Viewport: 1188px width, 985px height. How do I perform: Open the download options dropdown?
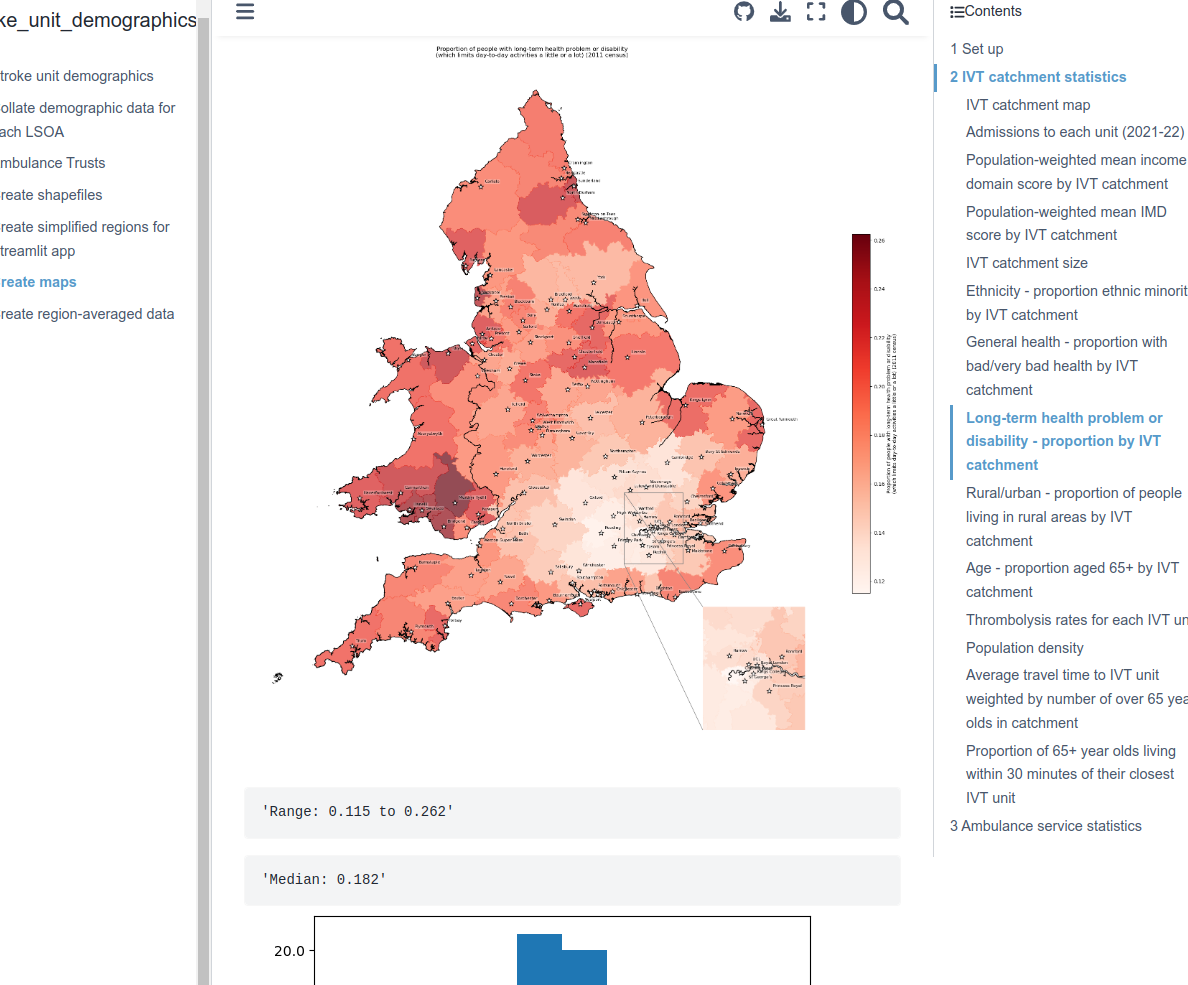click(x=781, y=12)
